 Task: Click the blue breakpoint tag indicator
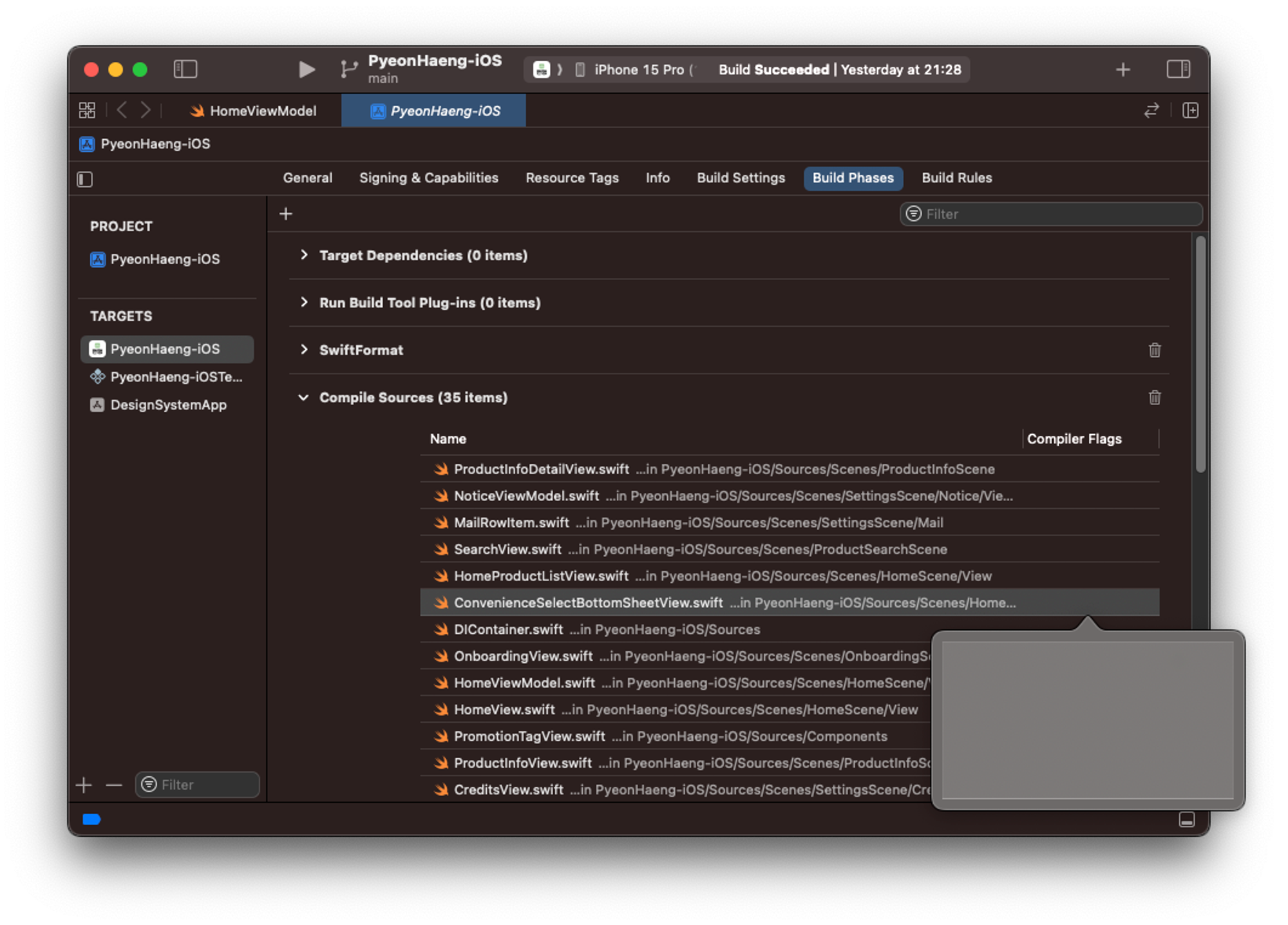[x=92, y=819]
